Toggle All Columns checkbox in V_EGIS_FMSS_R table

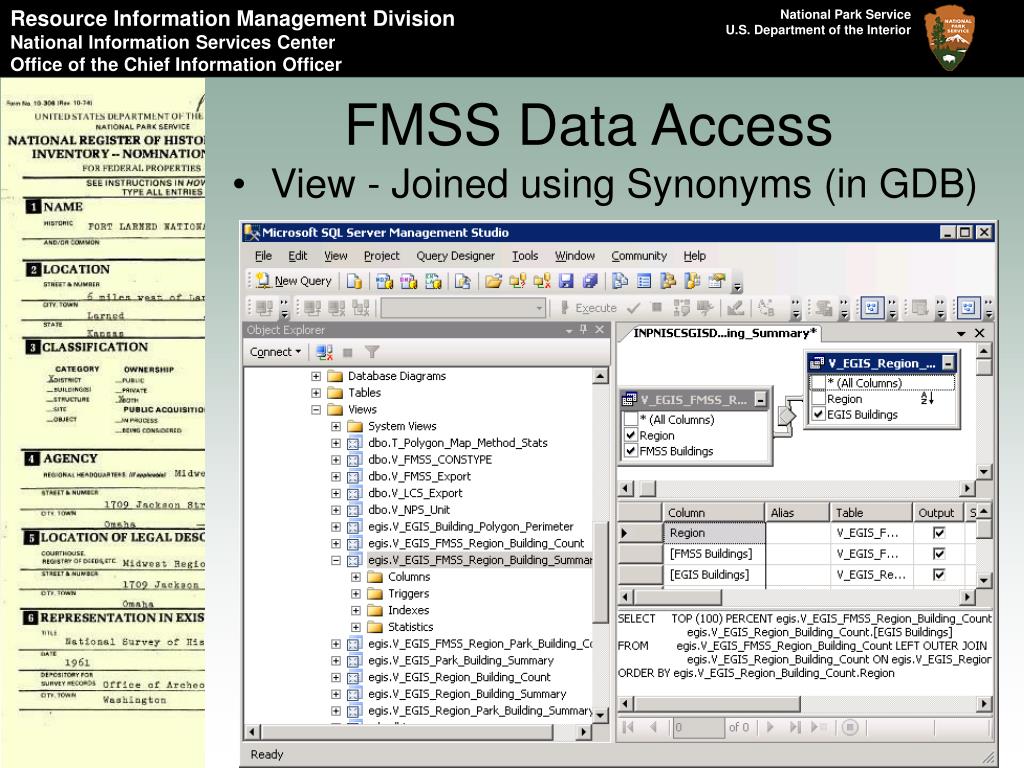(631, 419)
